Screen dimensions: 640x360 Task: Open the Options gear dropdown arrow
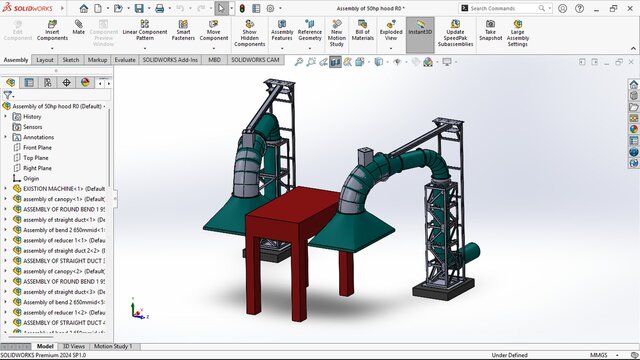[280, 8]
